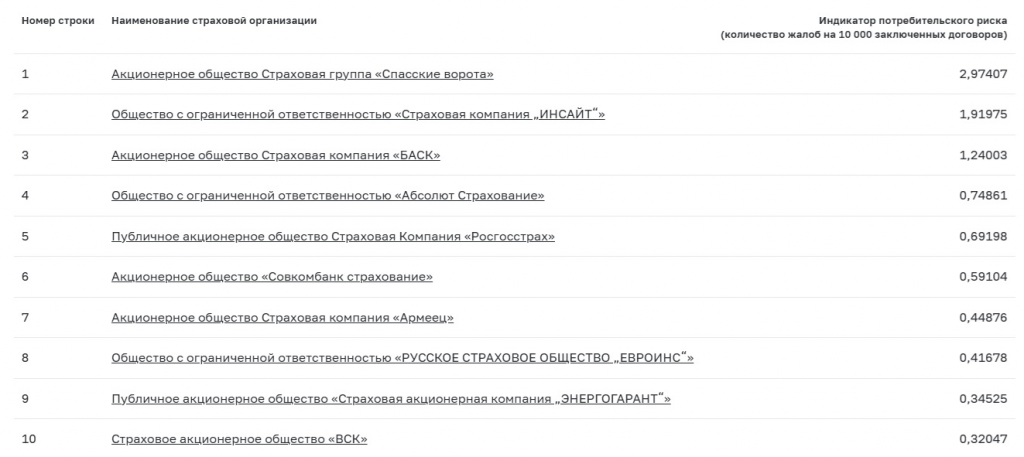Open the «Спасские ворота» insurance group link
This screenshot has width=1024, height=457.
tap(302, 74)
